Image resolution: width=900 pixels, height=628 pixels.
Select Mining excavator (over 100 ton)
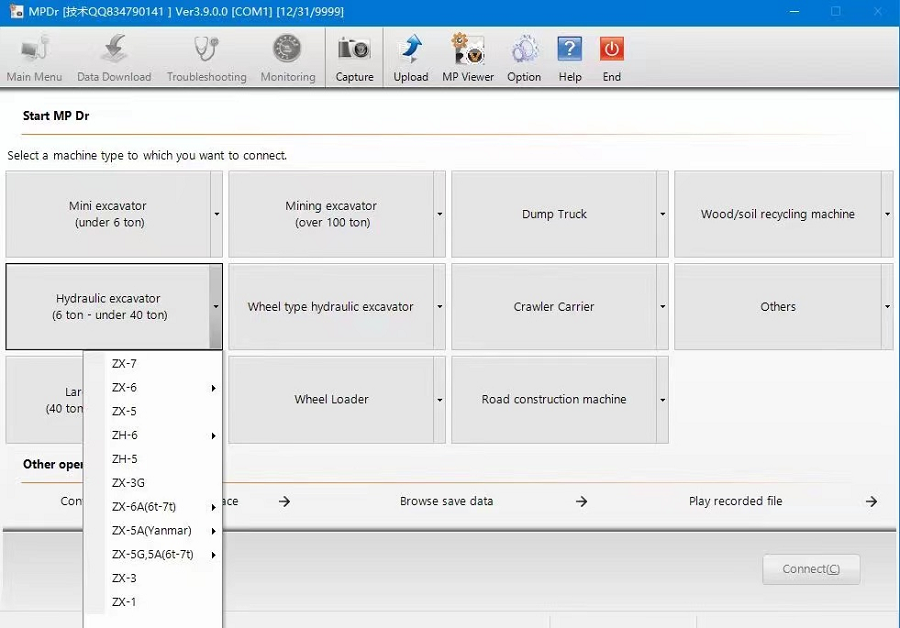click(331, 214)
